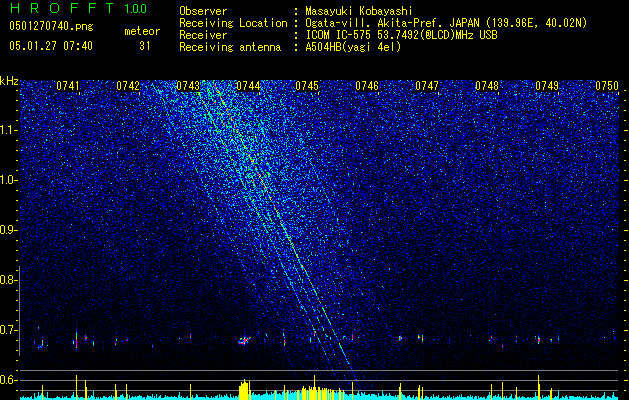The image size is (629, 400).
Task: Click frequency axis label 0.6
Action: pos(8,380)
